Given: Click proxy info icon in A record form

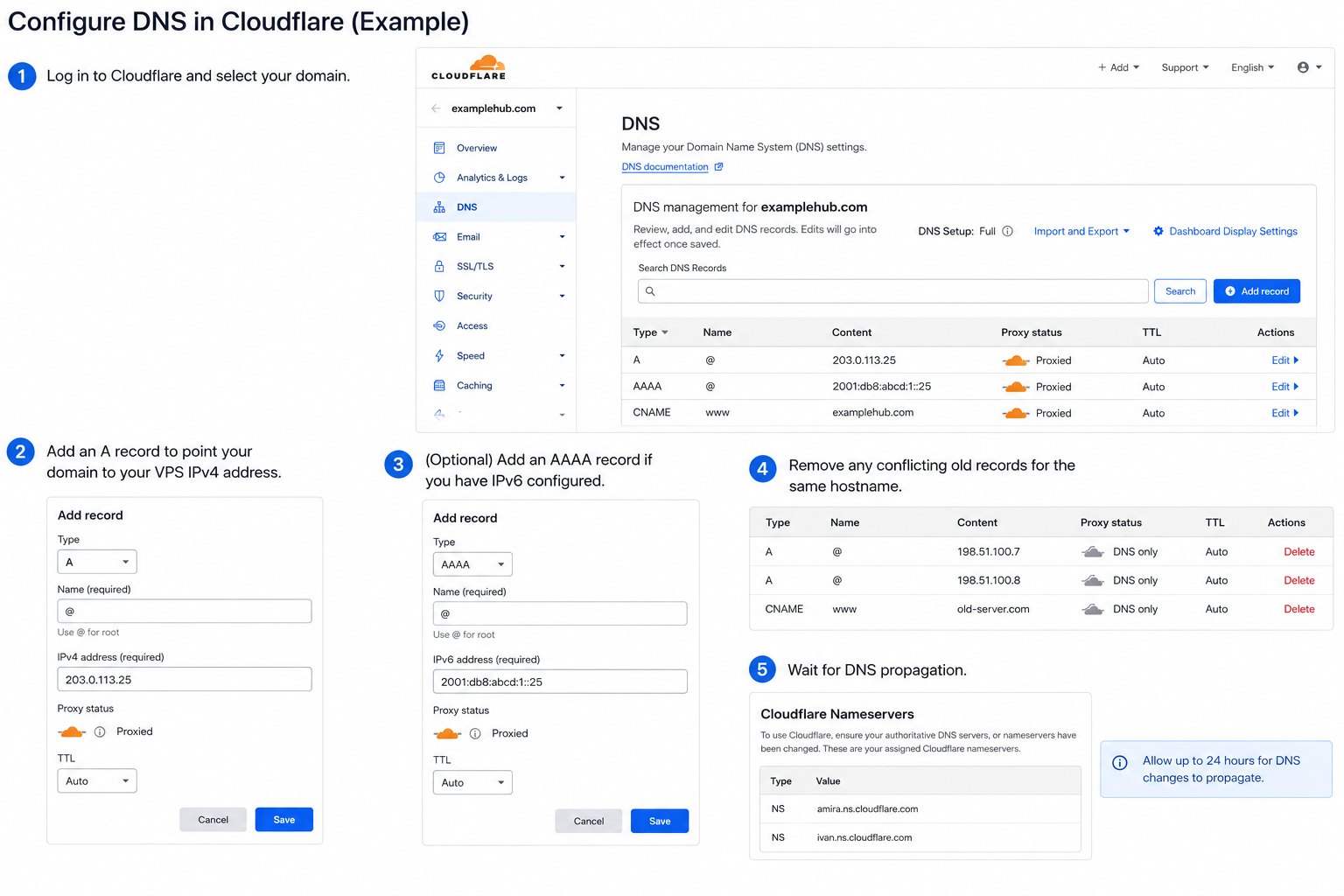Looking at the screenshot, I should (100, 731).
